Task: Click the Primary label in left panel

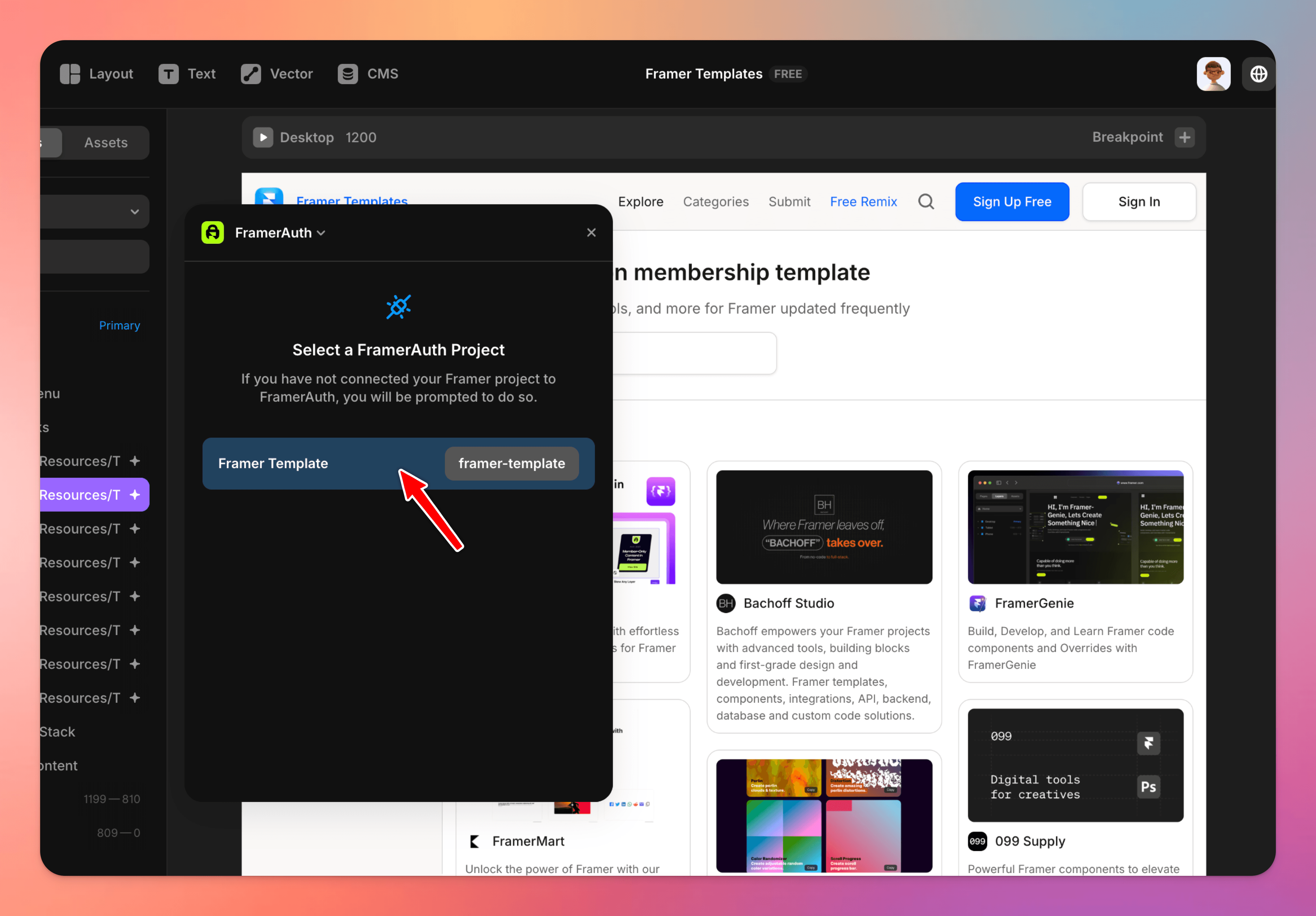Action: [x=120, y=326]
